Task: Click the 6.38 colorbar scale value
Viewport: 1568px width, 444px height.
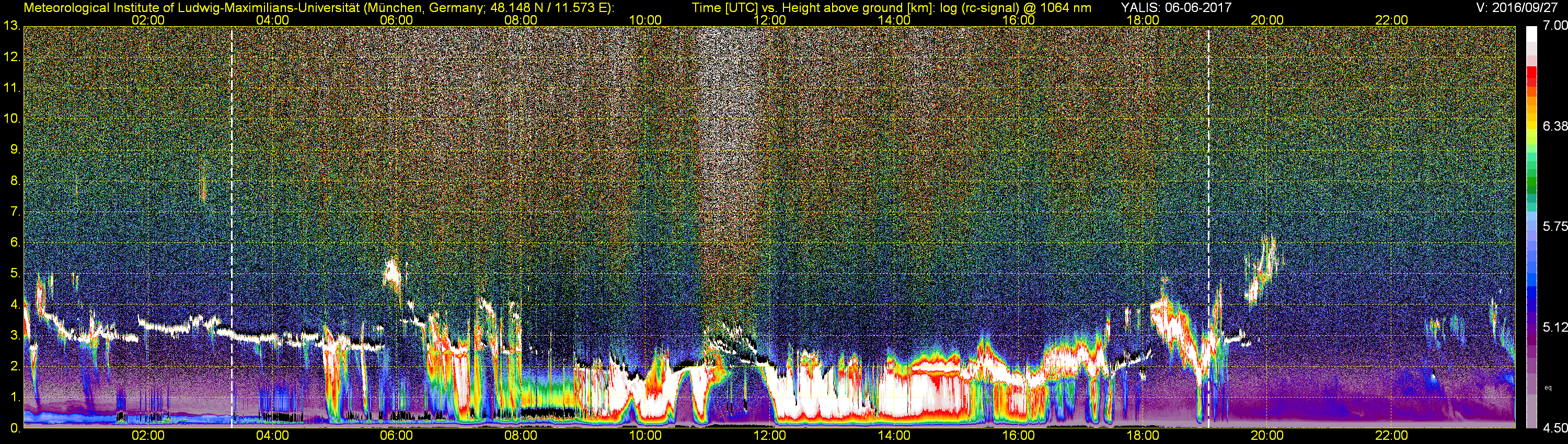Action: click(1555, 126)
